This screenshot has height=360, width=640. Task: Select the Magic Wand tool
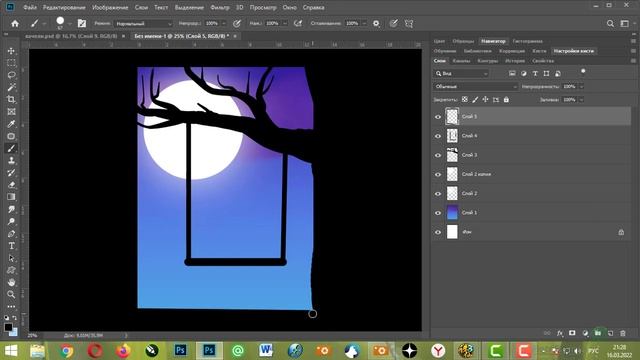coord(11,87)
